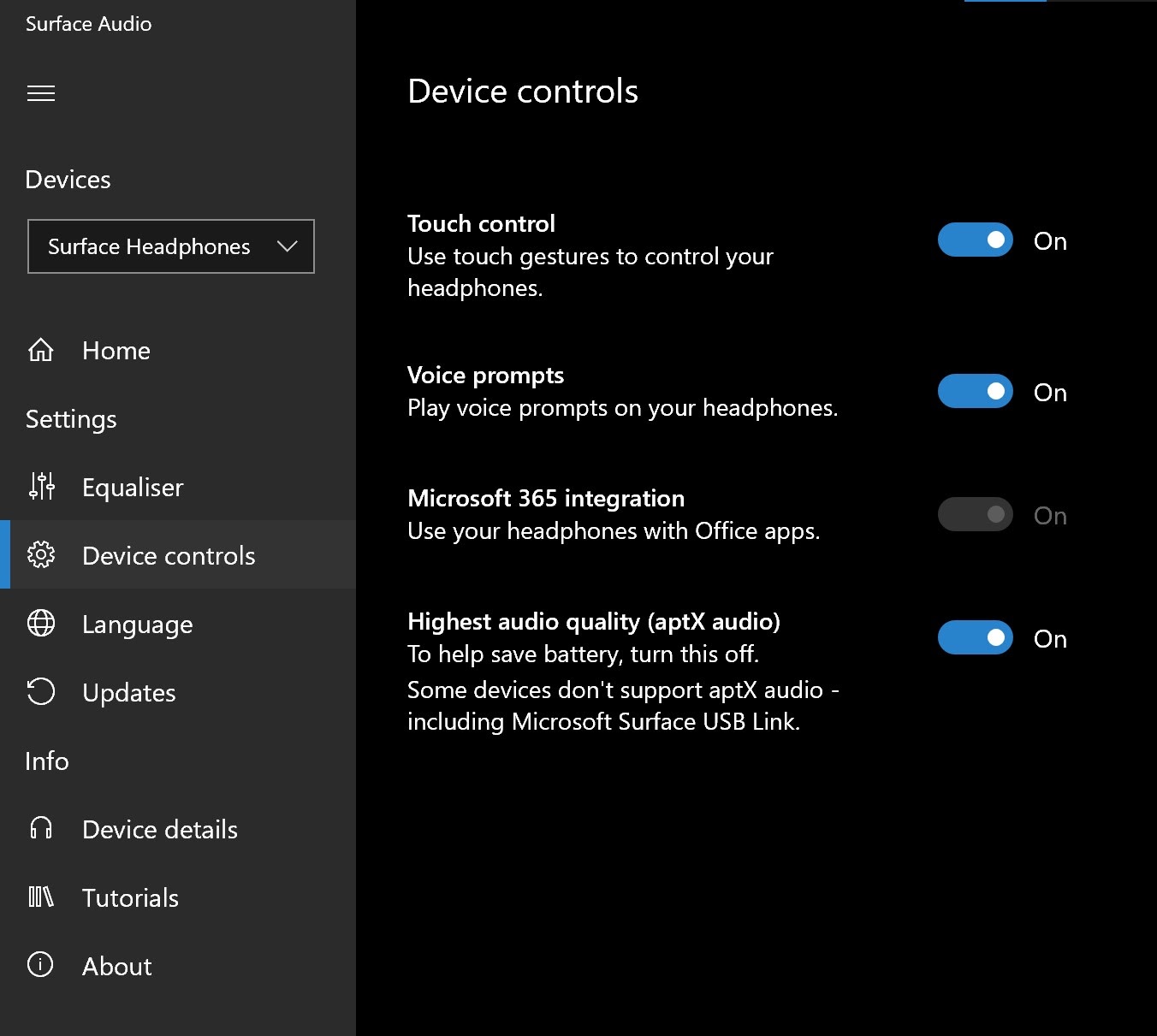1157x1036 pixels.
Task: Enable Microsoft 365 integration
Action: point(975,514)
